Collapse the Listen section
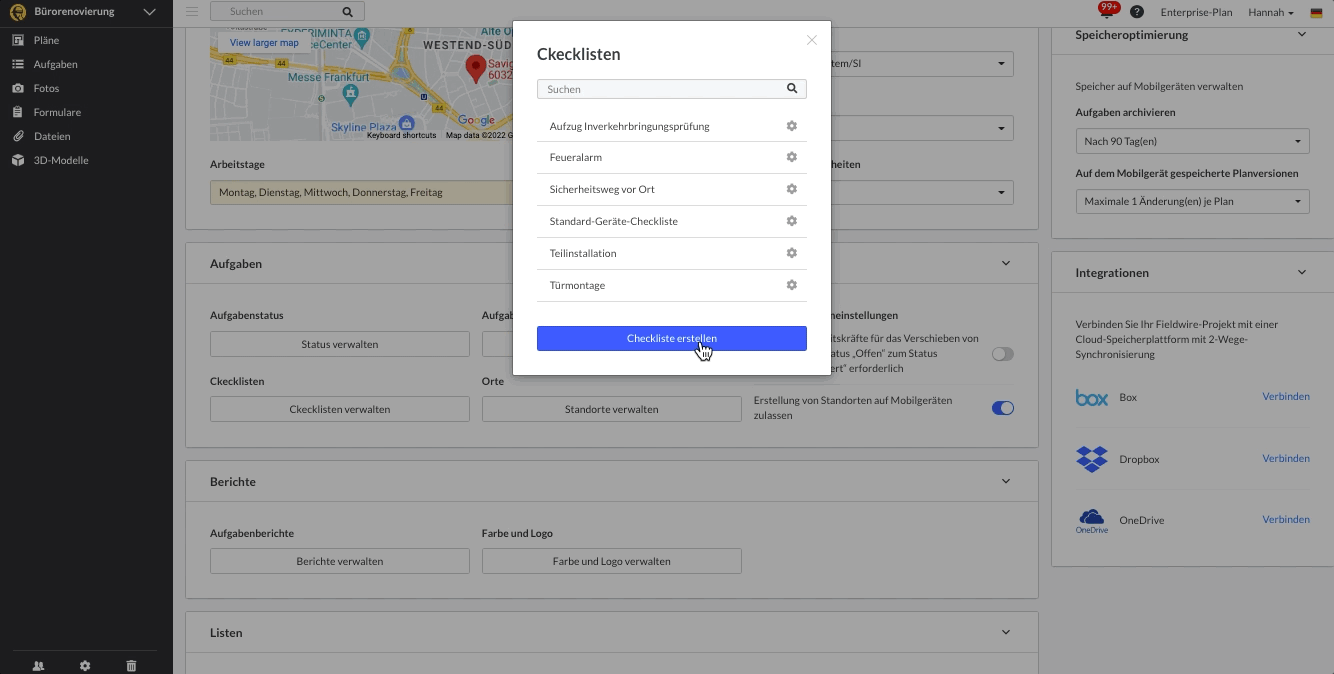Screen dimensions: 1334x674 [1006, 632]
